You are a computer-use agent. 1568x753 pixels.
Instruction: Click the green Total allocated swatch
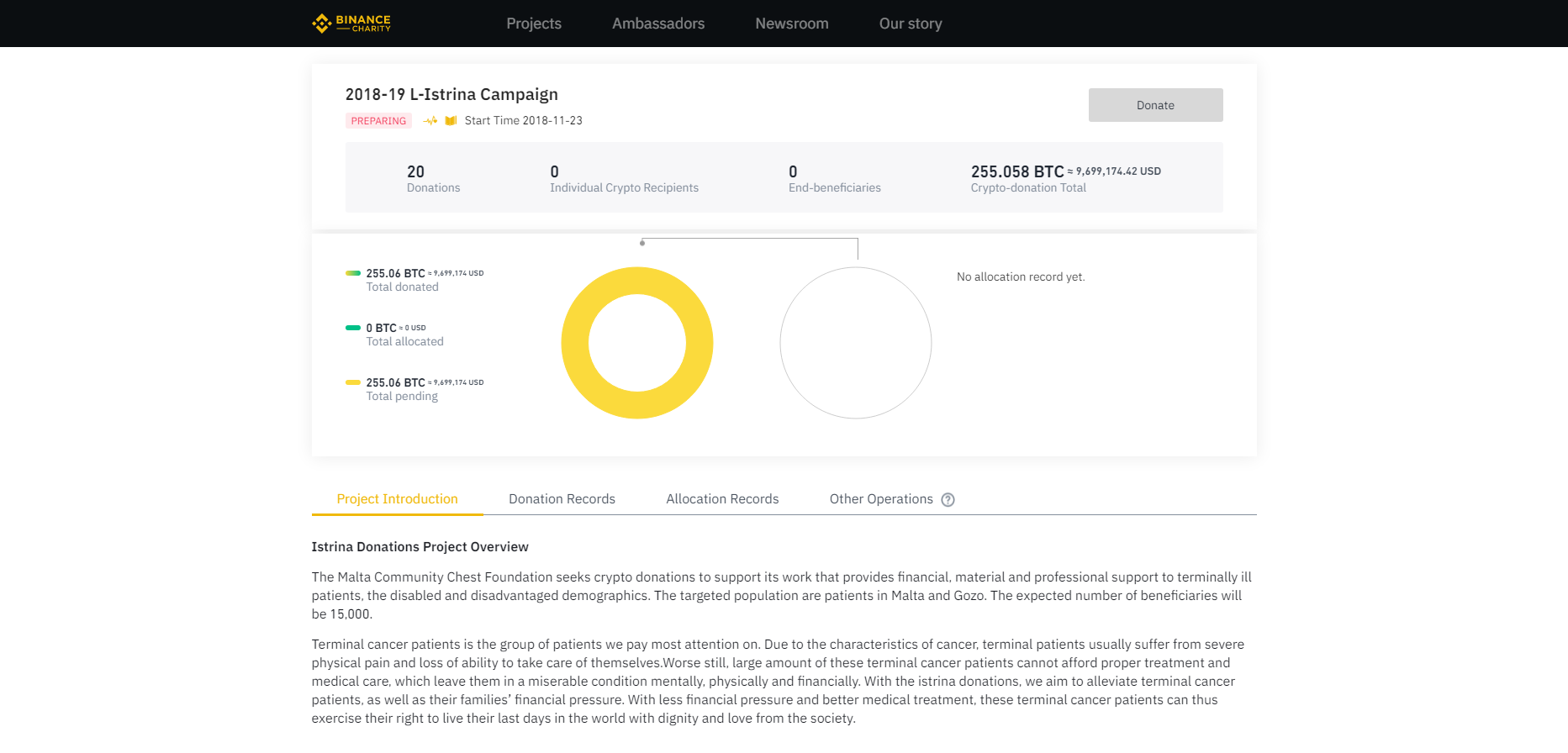(x=353, y=328)
